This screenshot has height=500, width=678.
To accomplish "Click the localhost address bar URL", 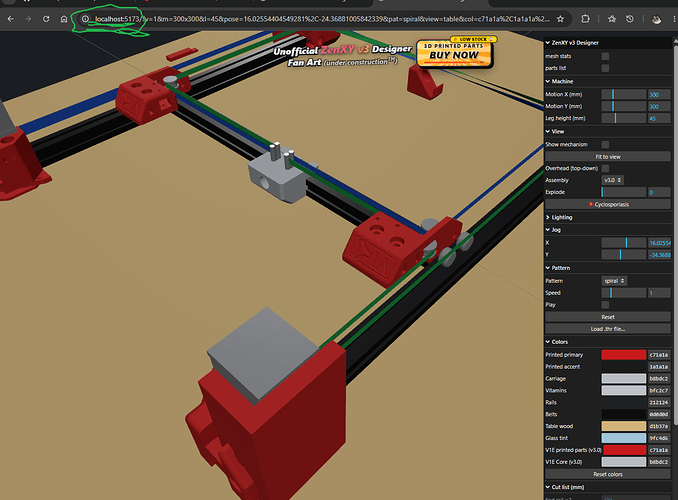I will tap(322, 19).
